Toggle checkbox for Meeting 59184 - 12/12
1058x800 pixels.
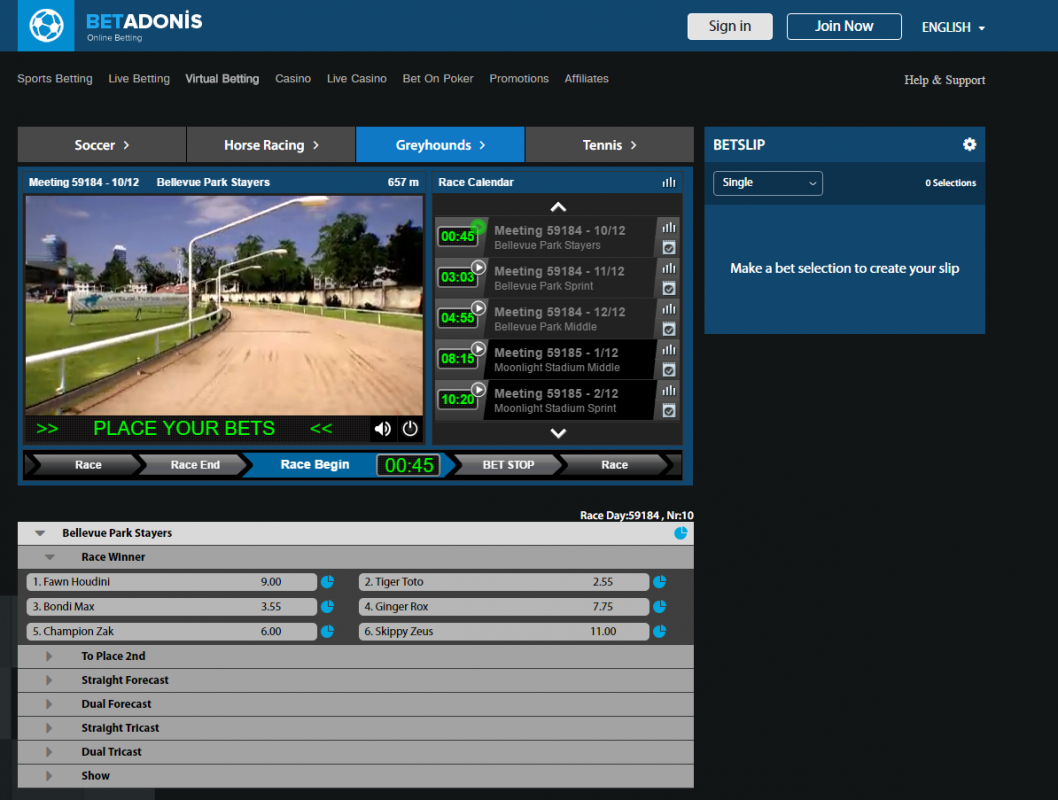click(669, 329)
